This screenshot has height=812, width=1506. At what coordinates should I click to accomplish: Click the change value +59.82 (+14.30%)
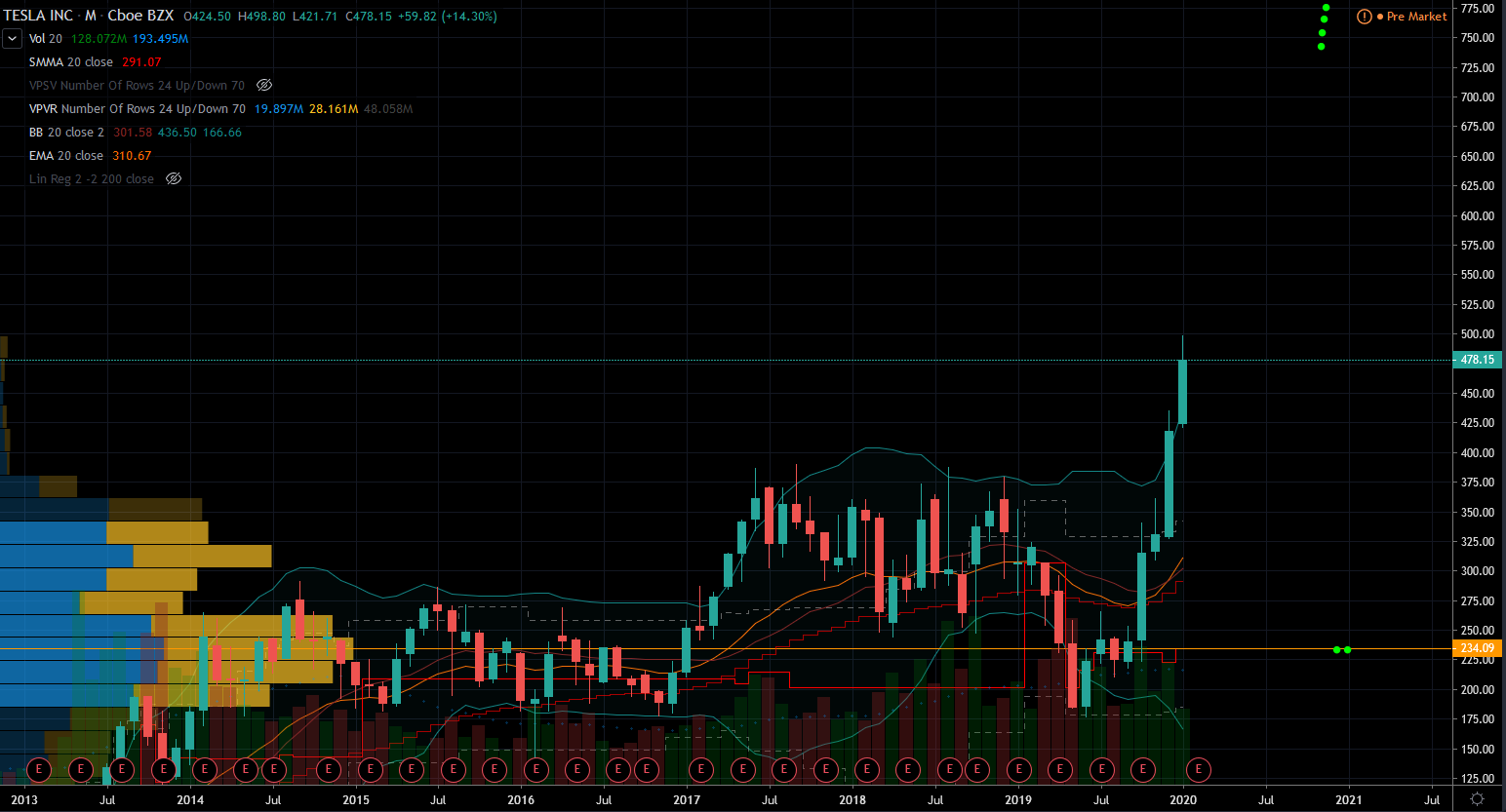[x=448, y=17]
